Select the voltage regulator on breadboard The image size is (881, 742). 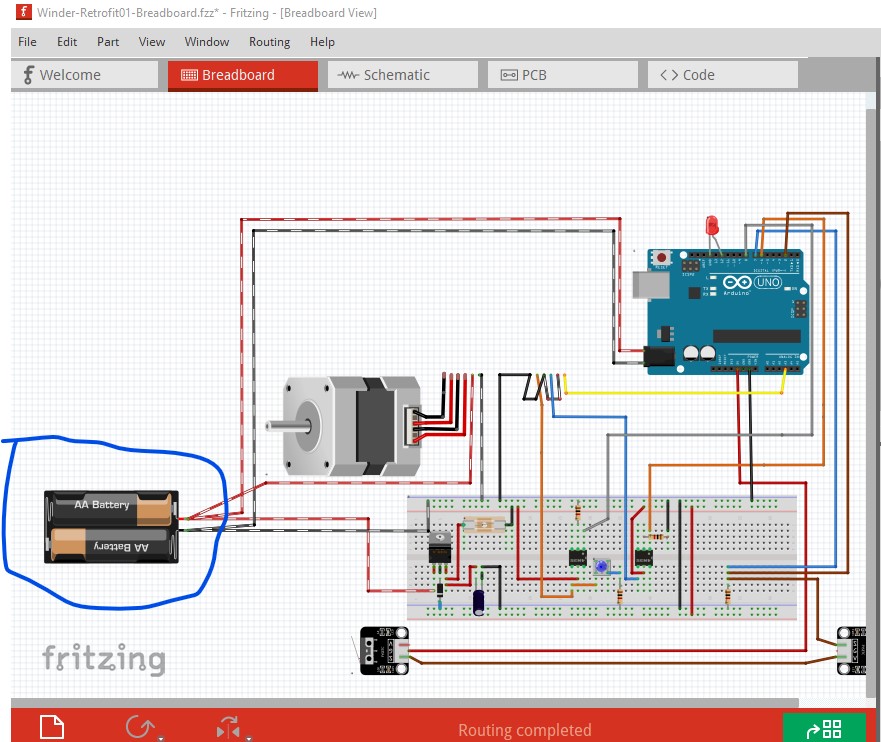440,548
